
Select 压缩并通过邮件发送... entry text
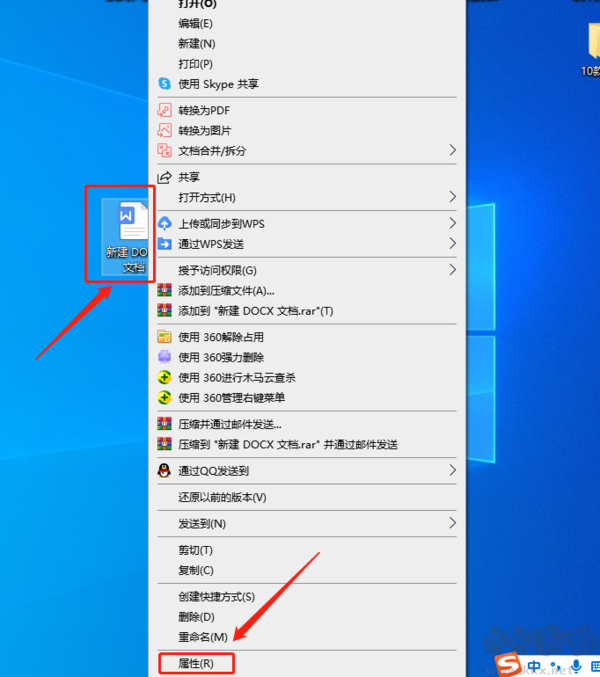coord(230,424)
